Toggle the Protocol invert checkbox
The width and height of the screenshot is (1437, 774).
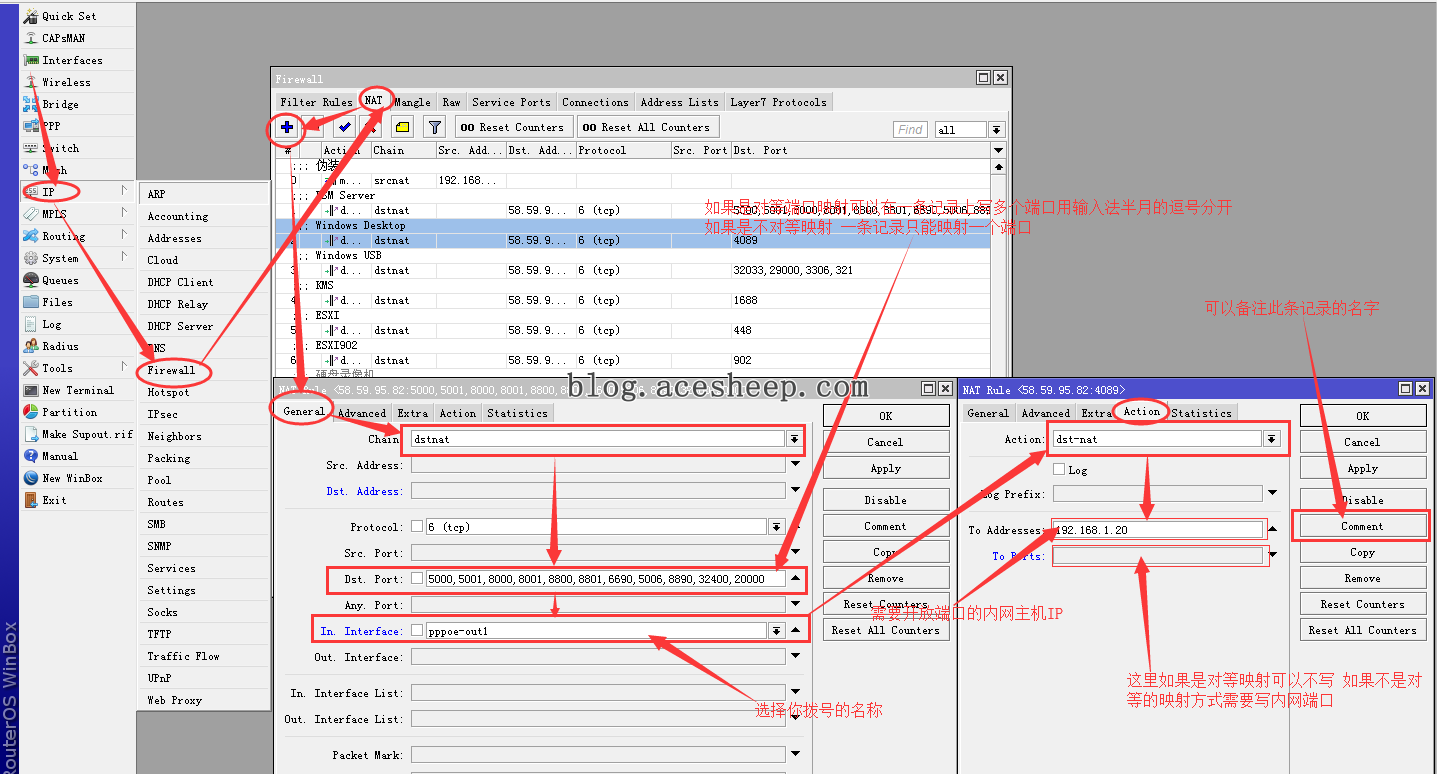pos(417,527)
